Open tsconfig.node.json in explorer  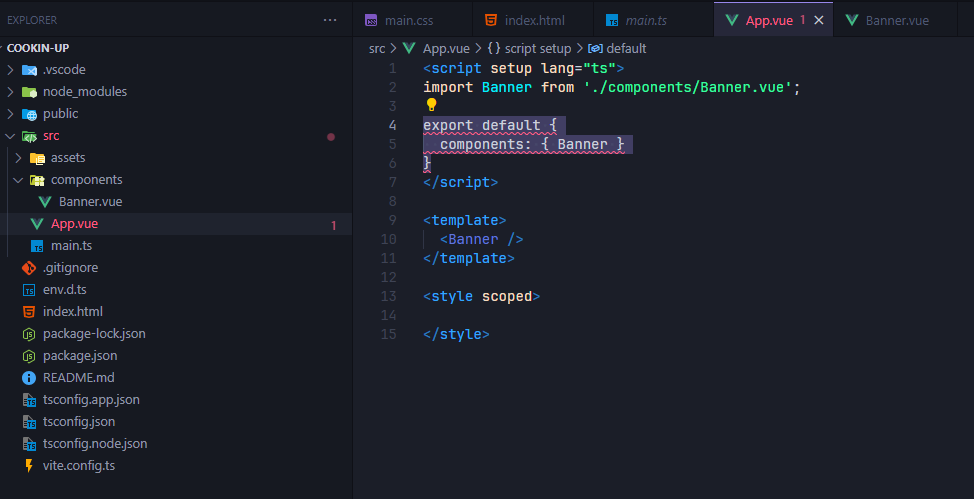point(95,444)
